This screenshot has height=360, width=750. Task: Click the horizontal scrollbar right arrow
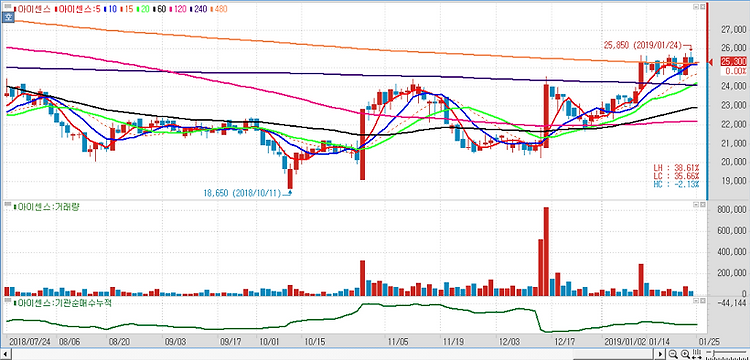pyautogui.click(x=661, y=354)
